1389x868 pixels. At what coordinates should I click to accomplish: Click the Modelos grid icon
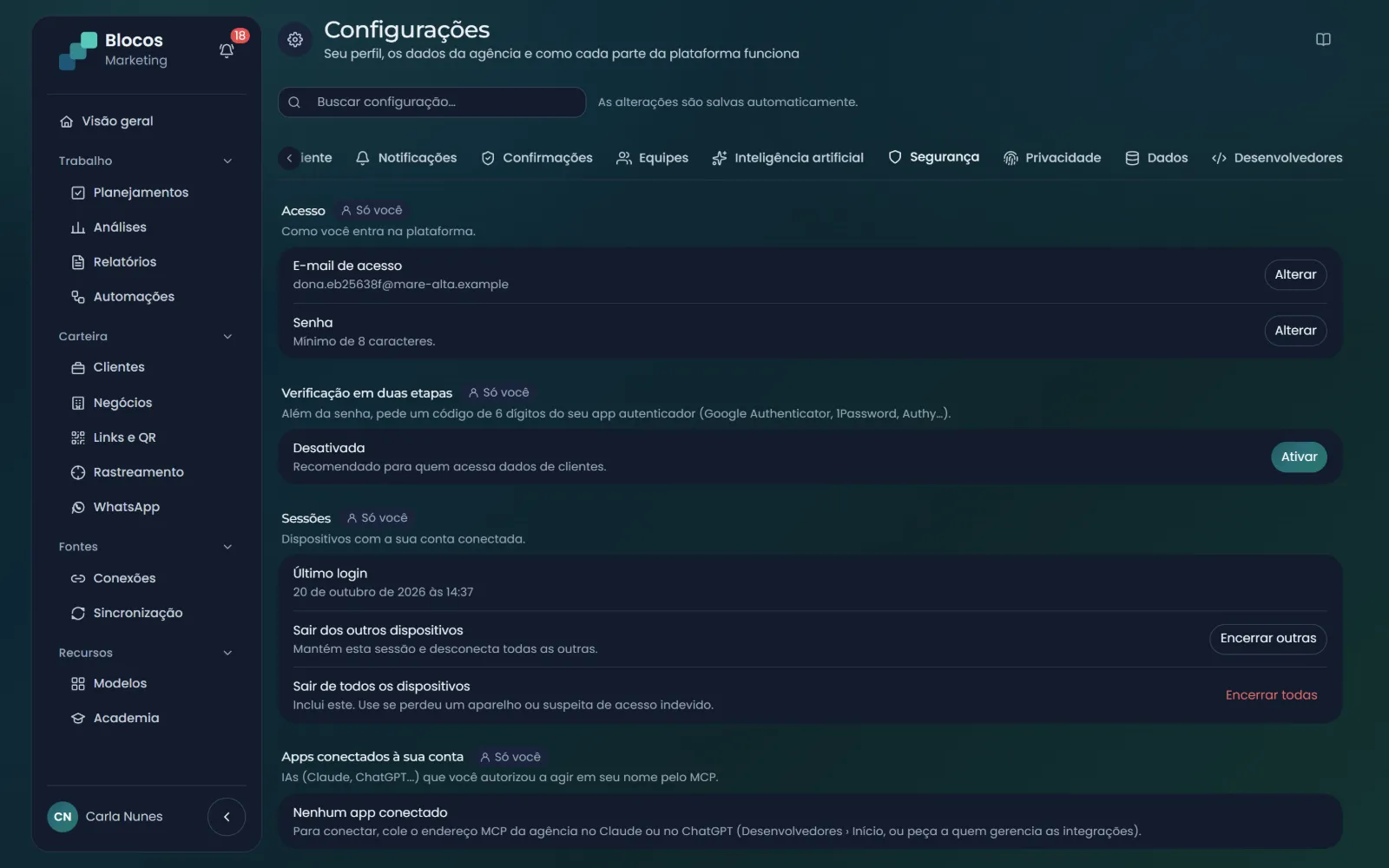[78, 684]
